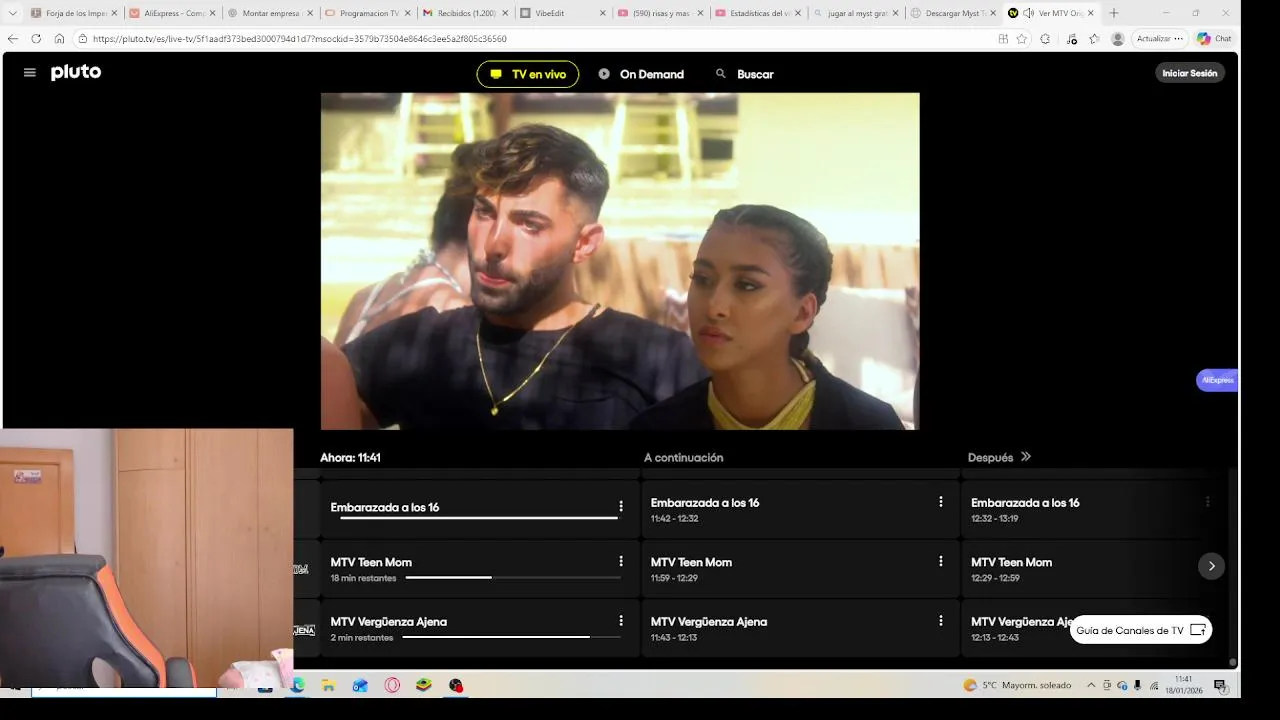Open options for MTV Vergüenza Ajena 11:43-12:13
This screenshot has width=1280, height=720.
point(940,621)
